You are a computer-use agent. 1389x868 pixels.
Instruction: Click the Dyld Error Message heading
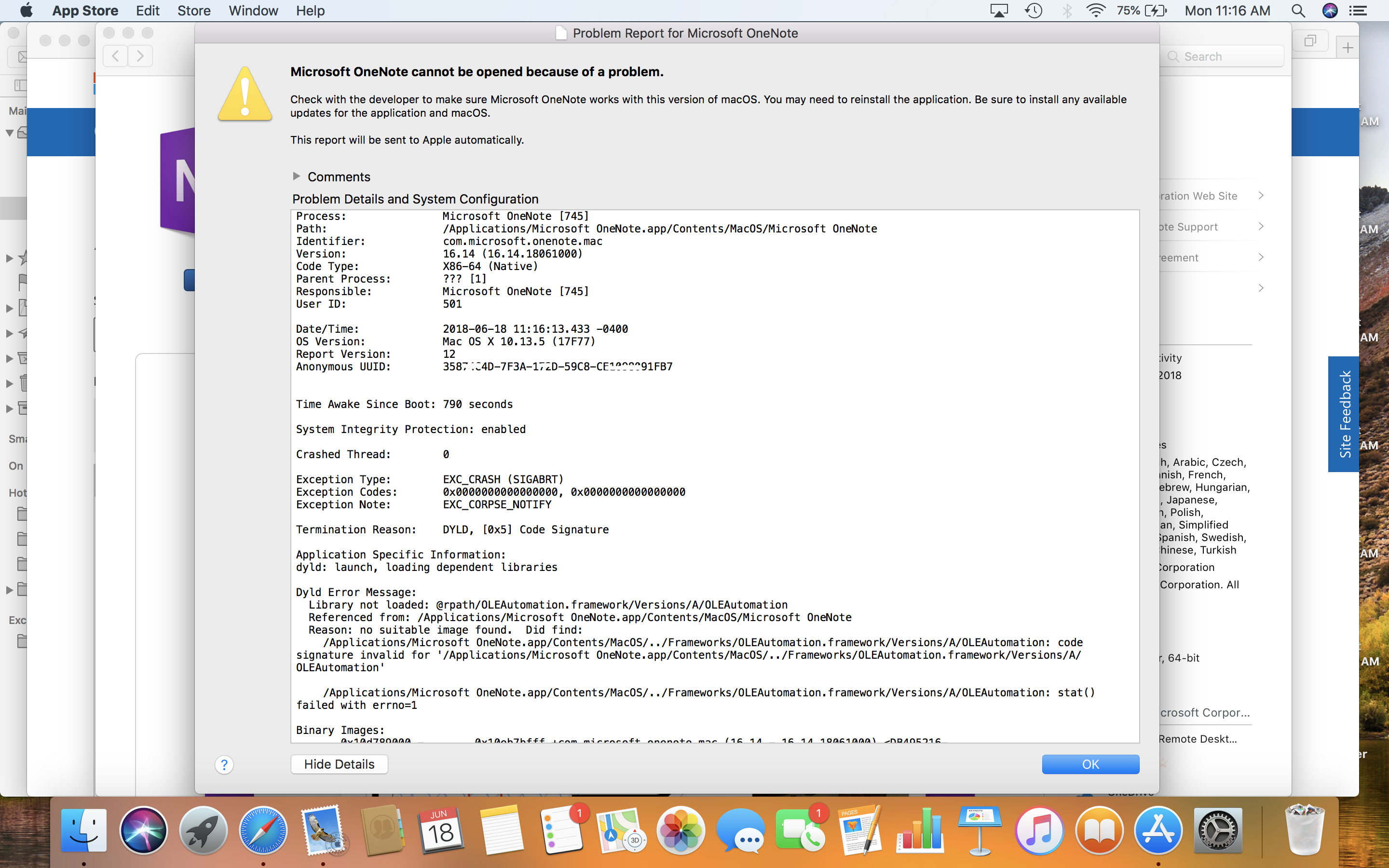tap(356, 592)
